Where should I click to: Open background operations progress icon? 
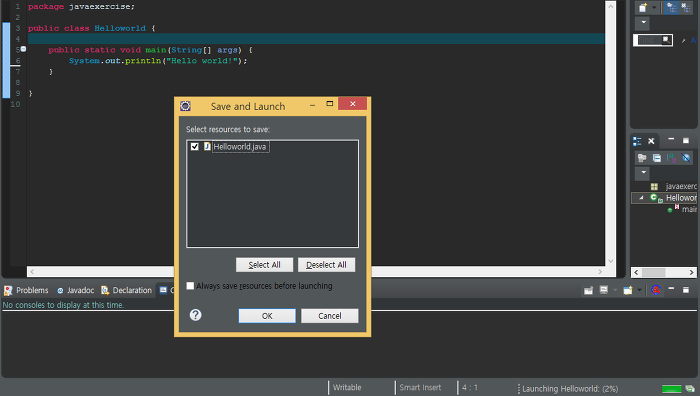(x=690, y=388)
